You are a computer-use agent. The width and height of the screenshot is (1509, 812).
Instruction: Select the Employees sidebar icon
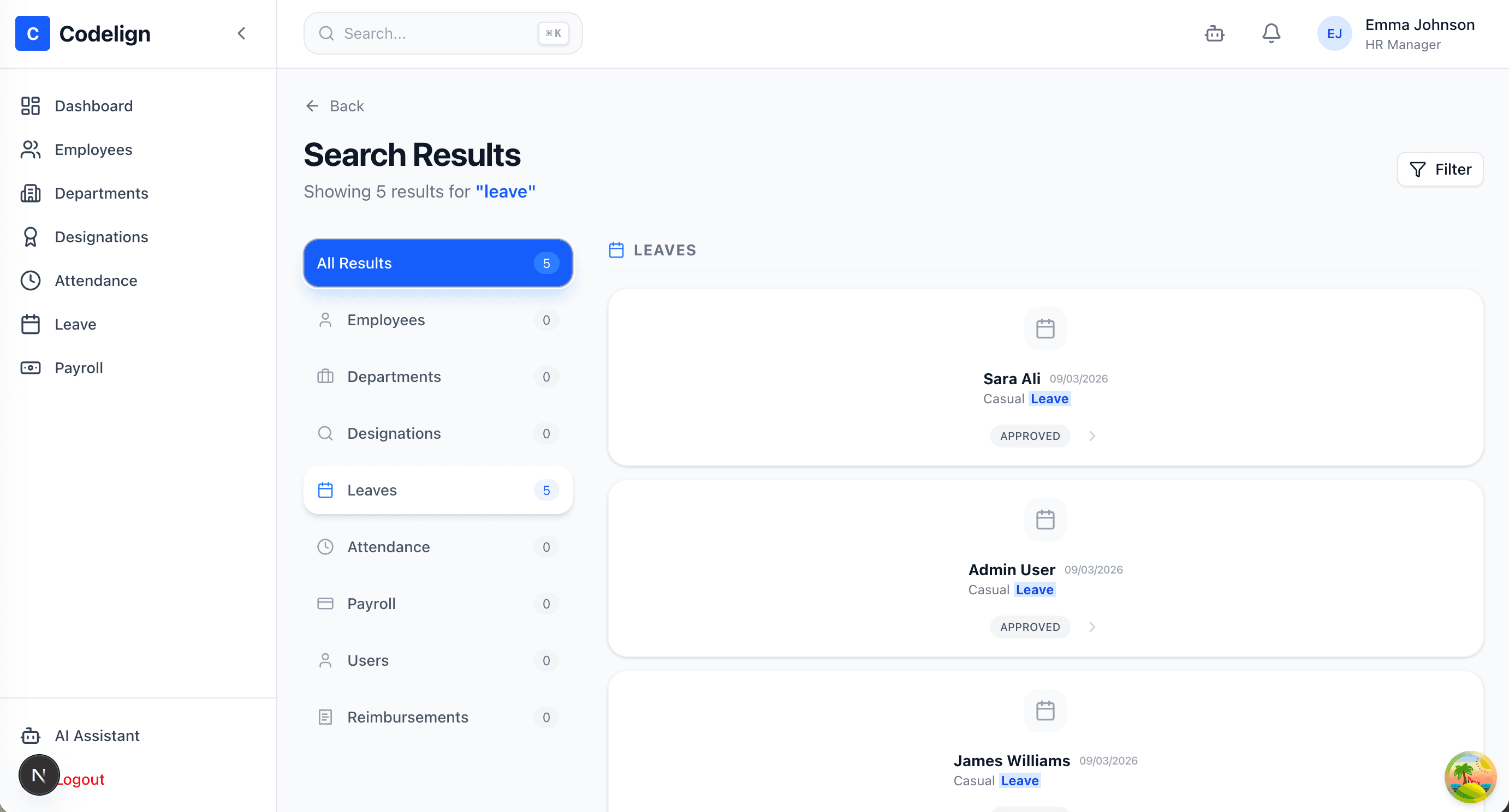pyautogui.click(x=31, y=150)
